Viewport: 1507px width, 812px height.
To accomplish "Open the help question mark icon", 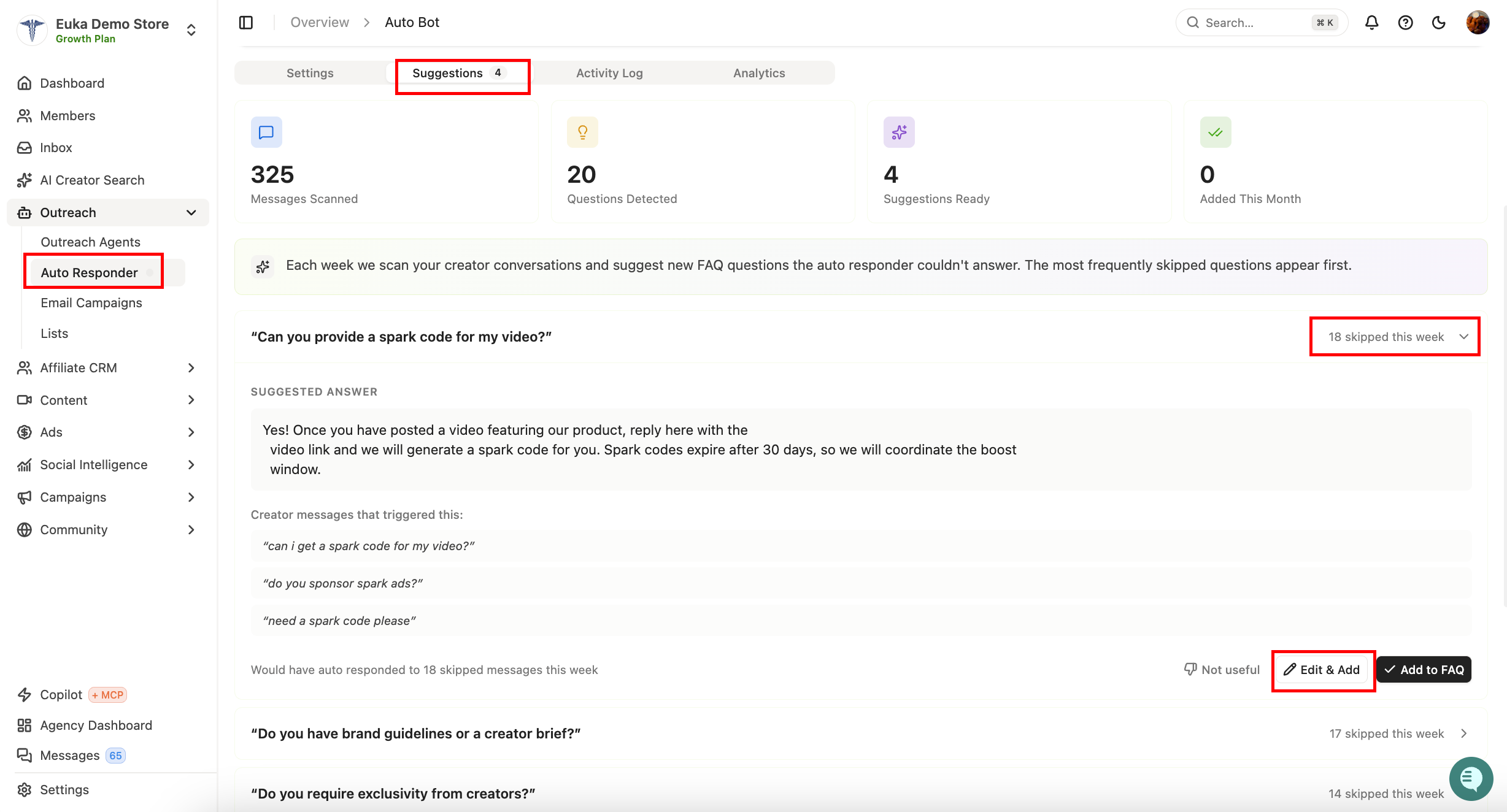I will [1405, 23].
